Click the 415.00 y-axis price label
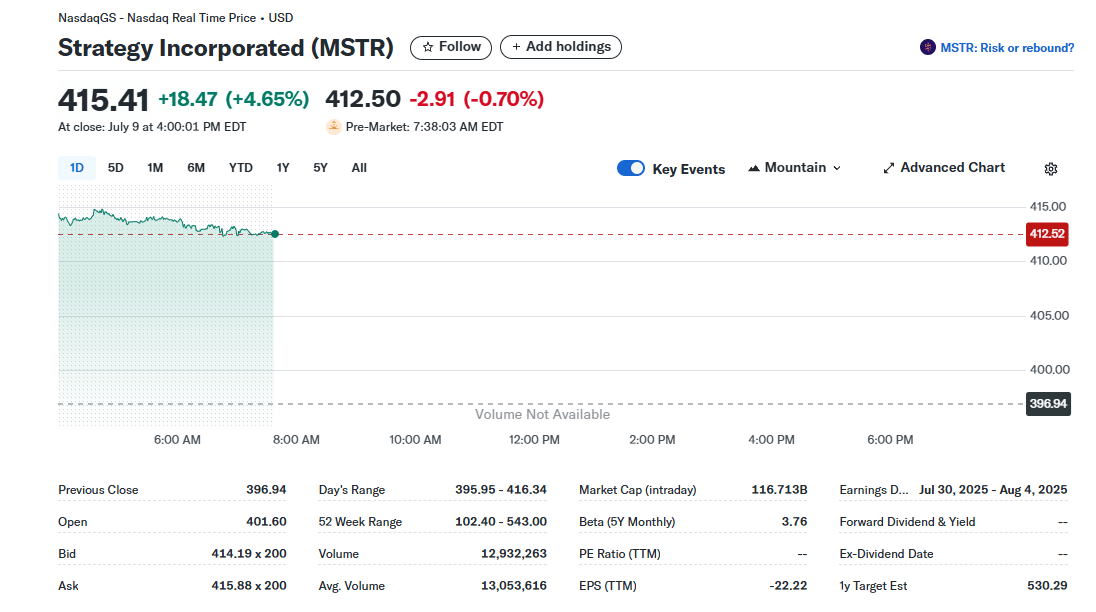The width and height of the screenshot is (1096, 612). tap(1048, 207)
